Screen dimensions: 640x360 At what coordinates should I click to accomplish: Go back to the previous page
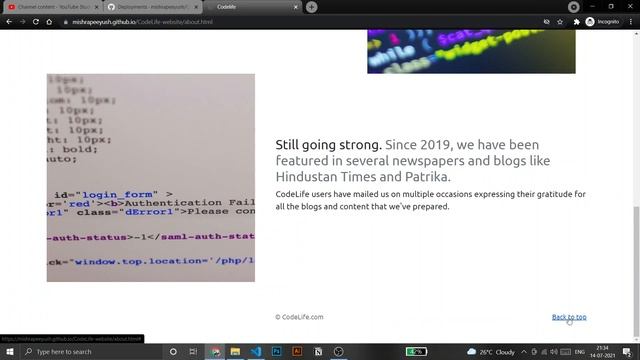tap(9, 22)
